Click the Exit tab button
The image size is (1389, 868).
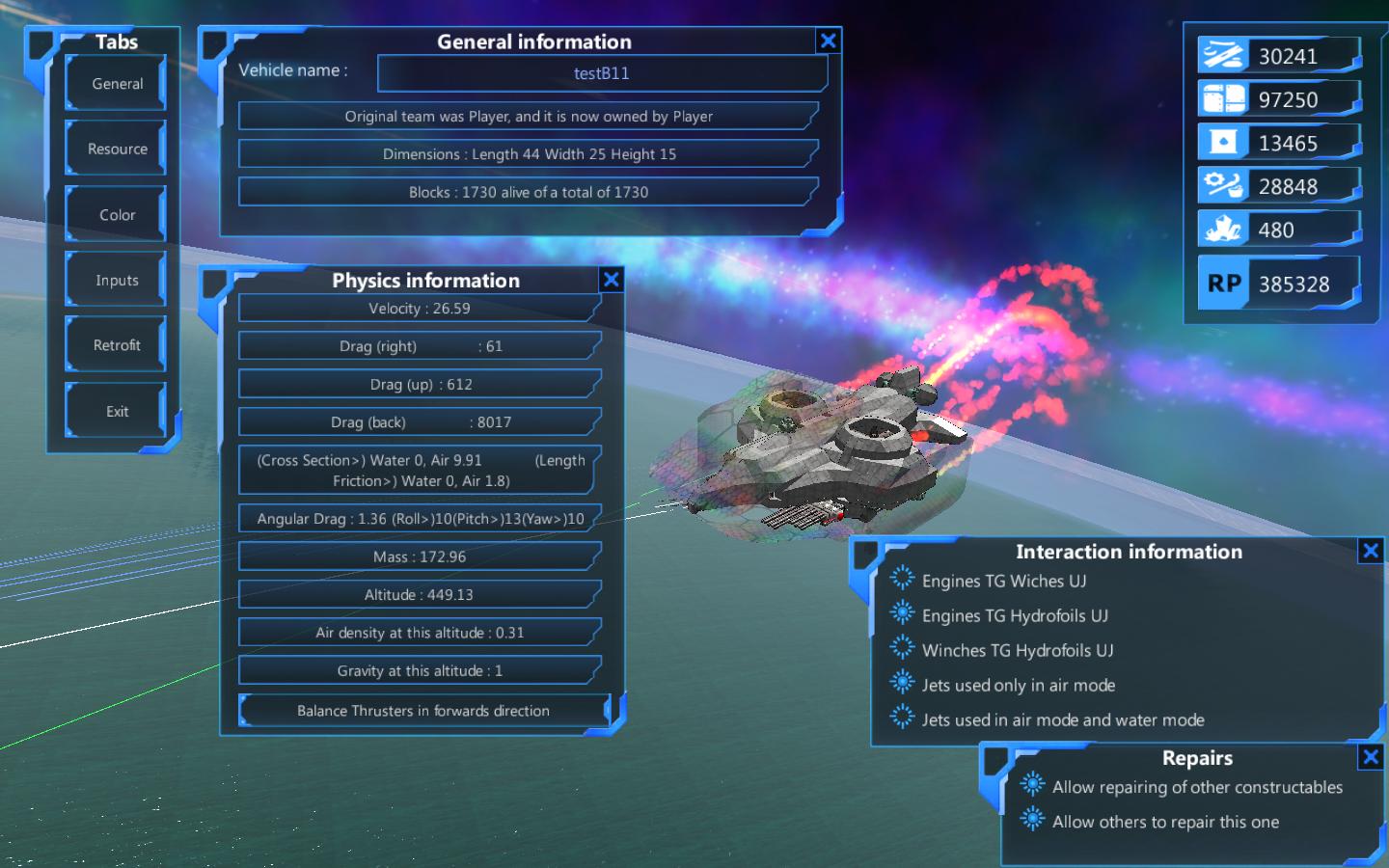[x=117, y=411]
